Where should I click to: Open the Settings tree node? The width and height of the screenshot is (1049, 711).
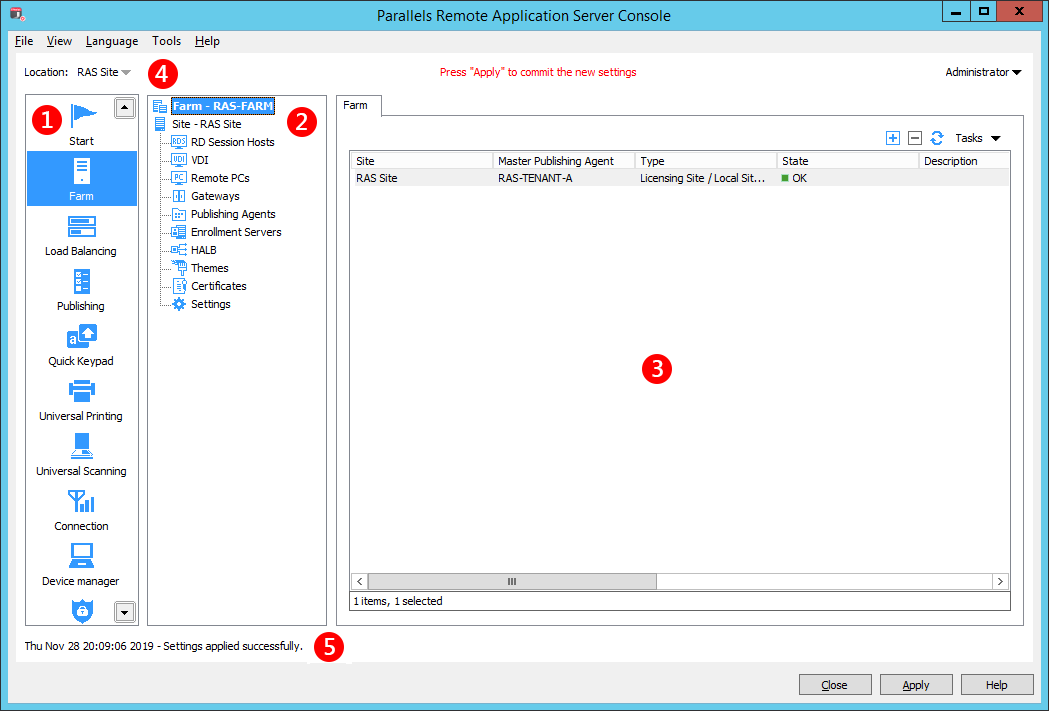(x=211, y=304)
